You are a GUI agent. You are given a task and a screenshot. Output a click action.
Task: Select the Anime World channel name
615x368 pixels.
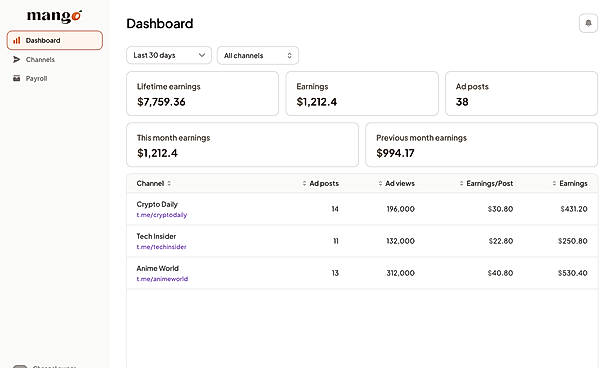pos(157,268)
